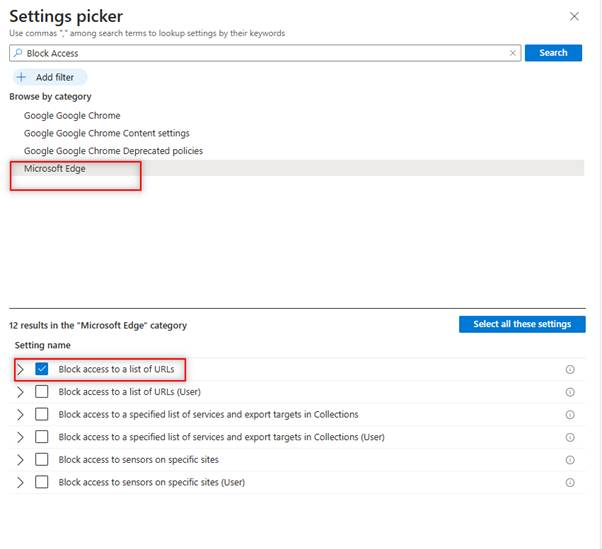Screen dimensions: 602x549
Task: Click Add filter button
Action: coord(50,77)
